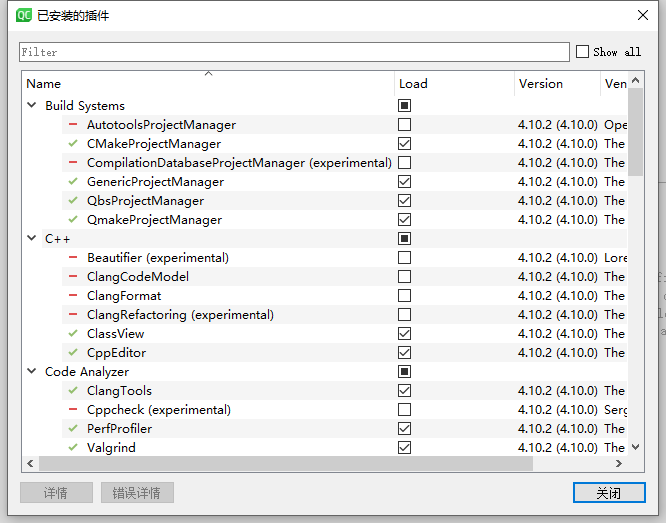Click the vertical scrollbar thumb
Viewport: 666px width, 523px height.
[635, 133]
